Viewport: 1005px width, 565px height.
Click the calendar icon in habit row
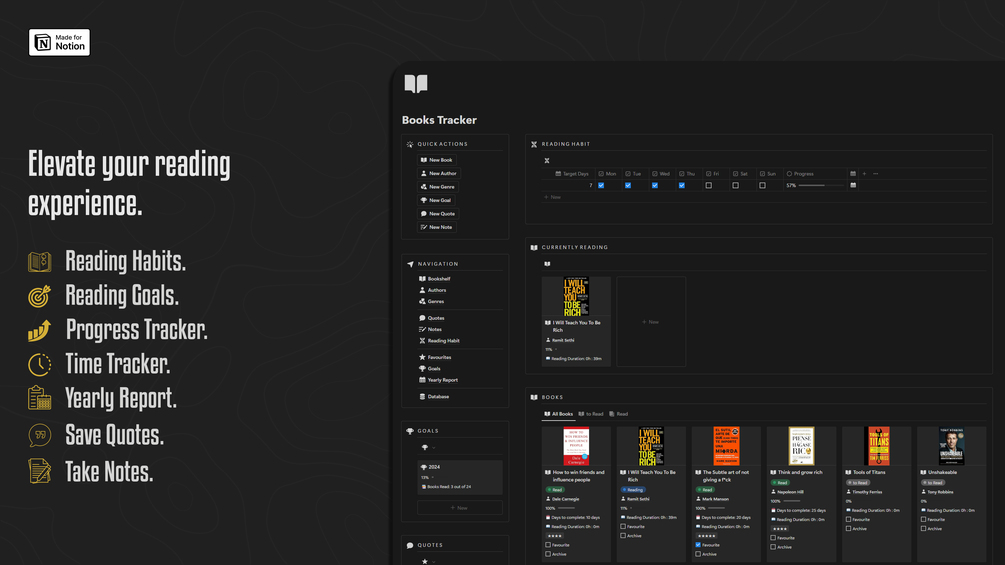click(853, 185)
